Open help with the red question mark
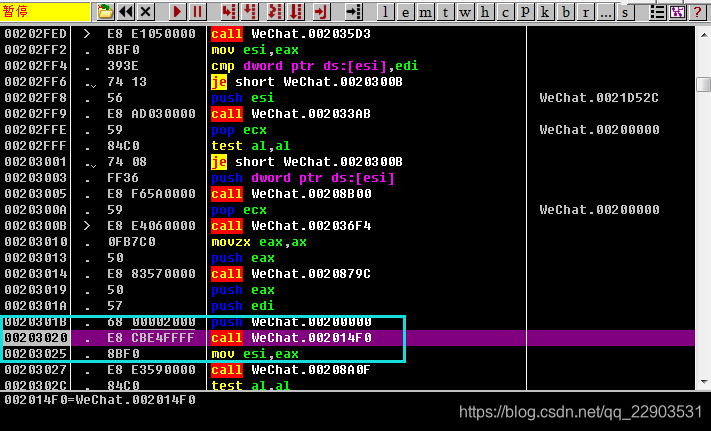This screenshot has height=431, width=711. 697,11
